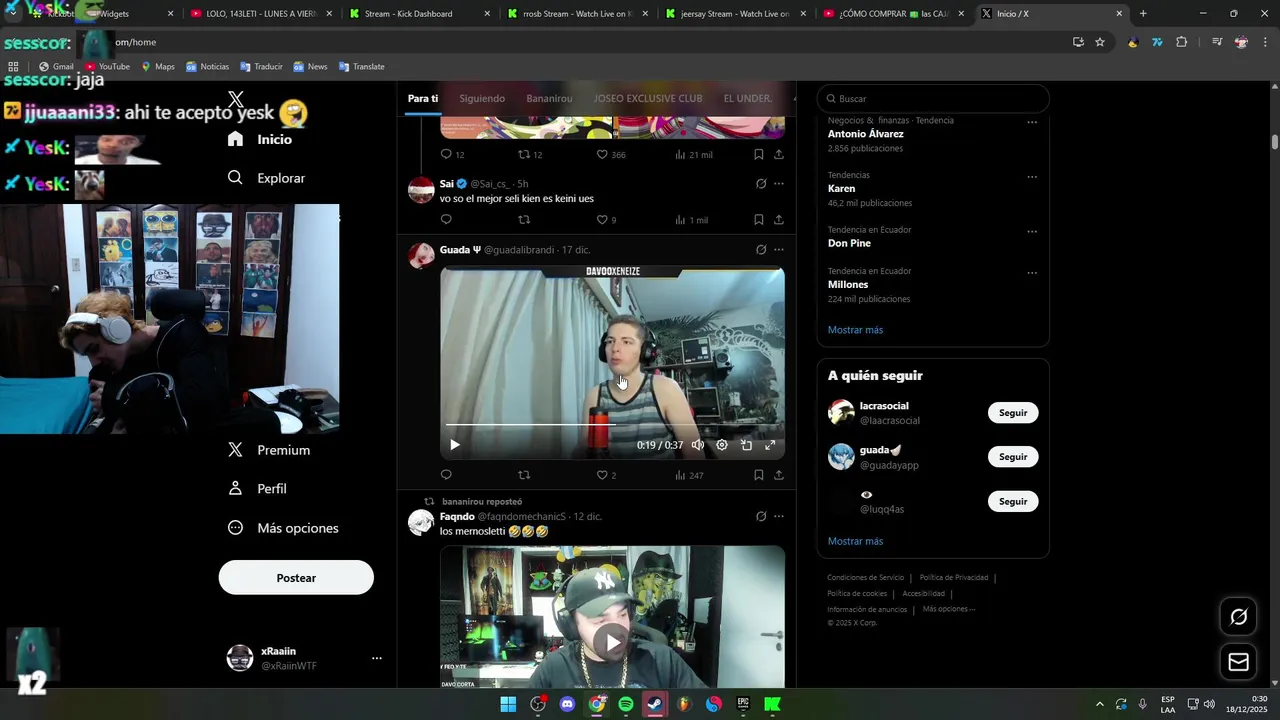
Task: Open YouTube bookmark in bookmarks bar
Action: tap(107, 67)
